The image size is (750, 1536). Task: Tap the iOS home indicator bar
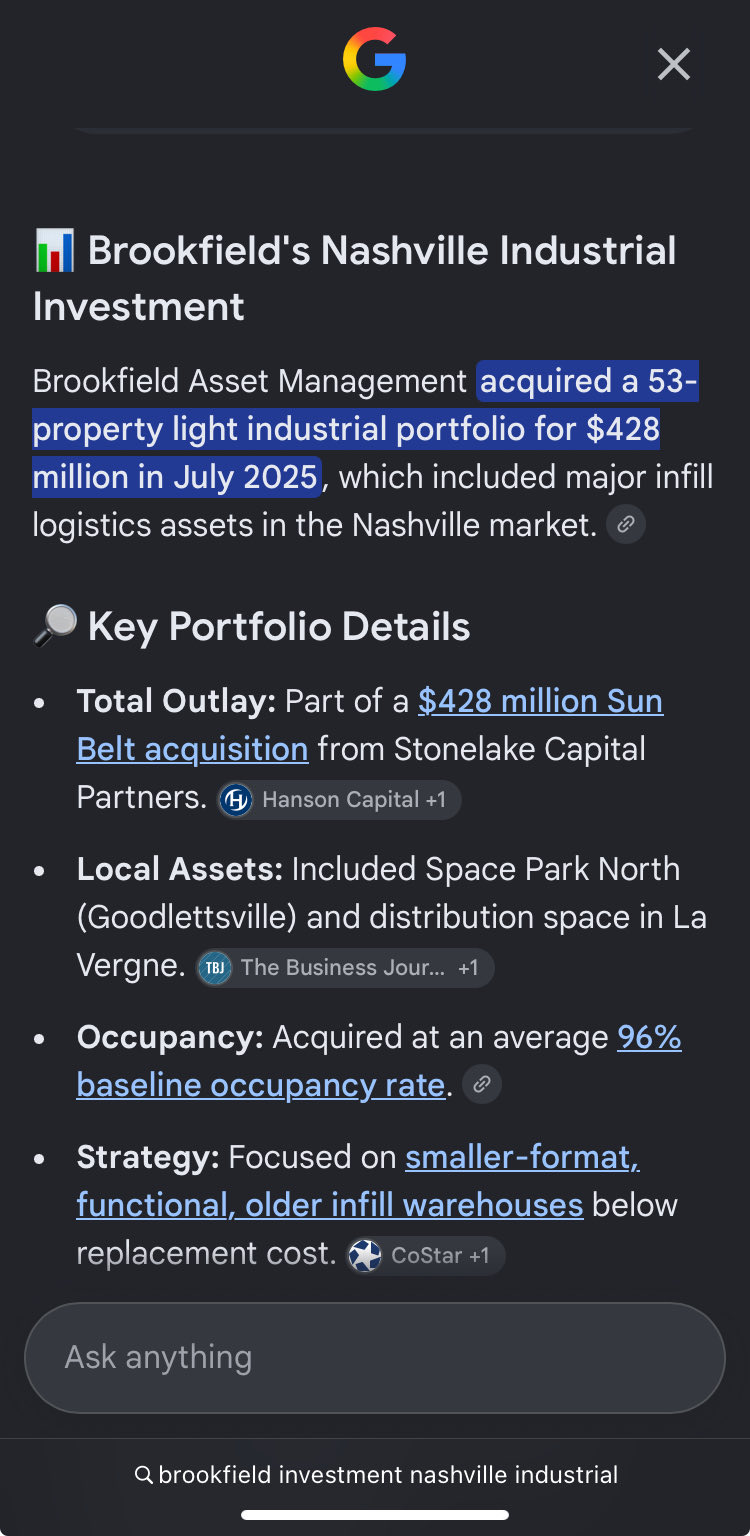(x=375, y=1515)
